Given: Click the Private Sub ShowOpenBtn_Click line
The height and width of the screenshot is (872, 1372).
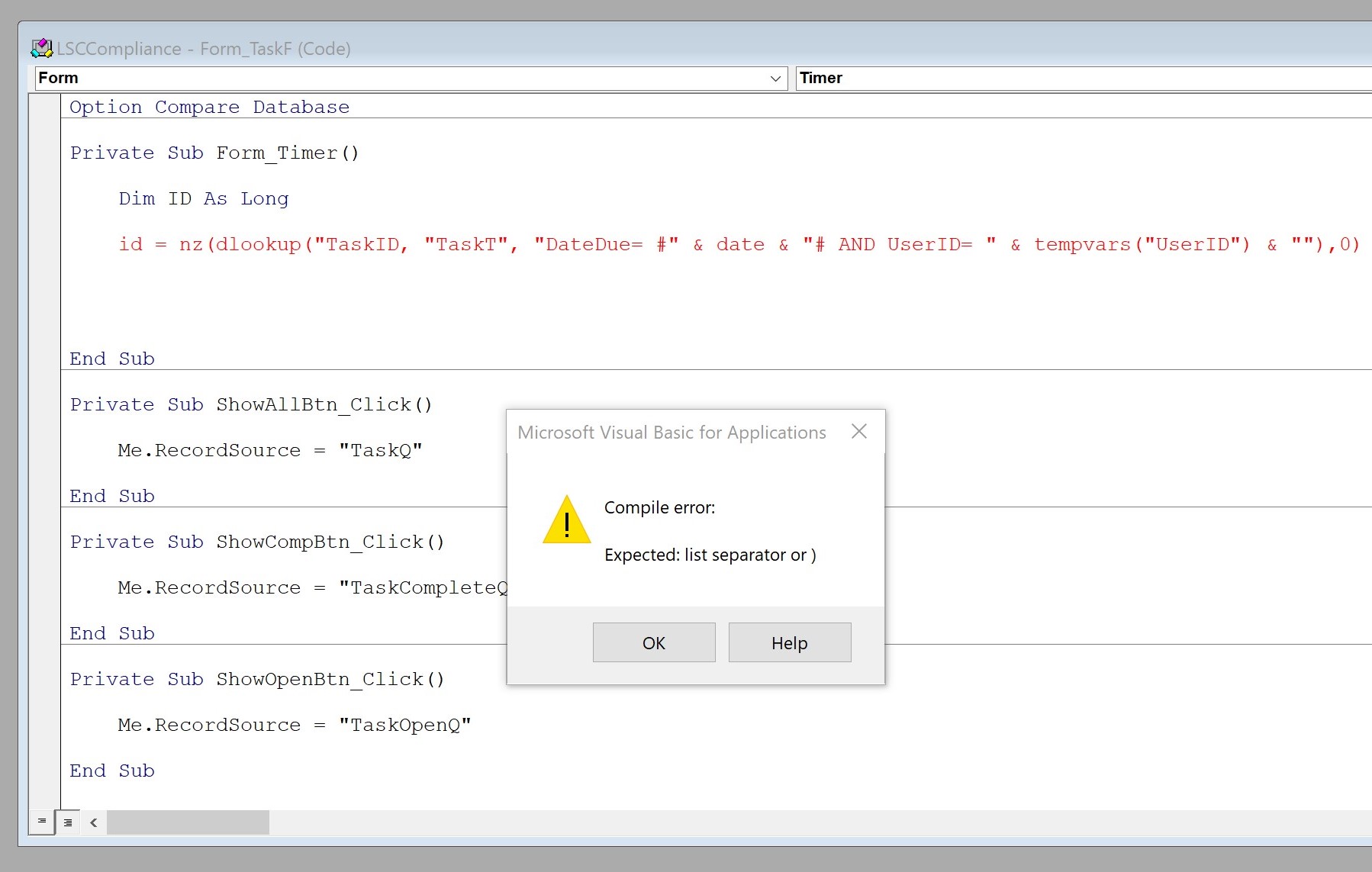Looking at the screenshot, I should tap(257, 680).
